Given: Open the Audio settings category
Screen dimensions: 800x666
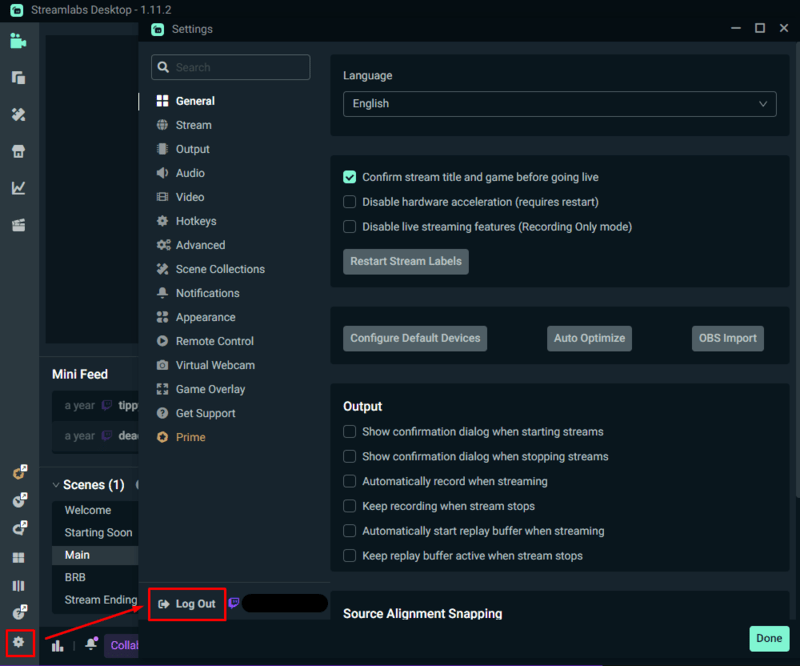Looking at the screenshot, I should [181, 173].
